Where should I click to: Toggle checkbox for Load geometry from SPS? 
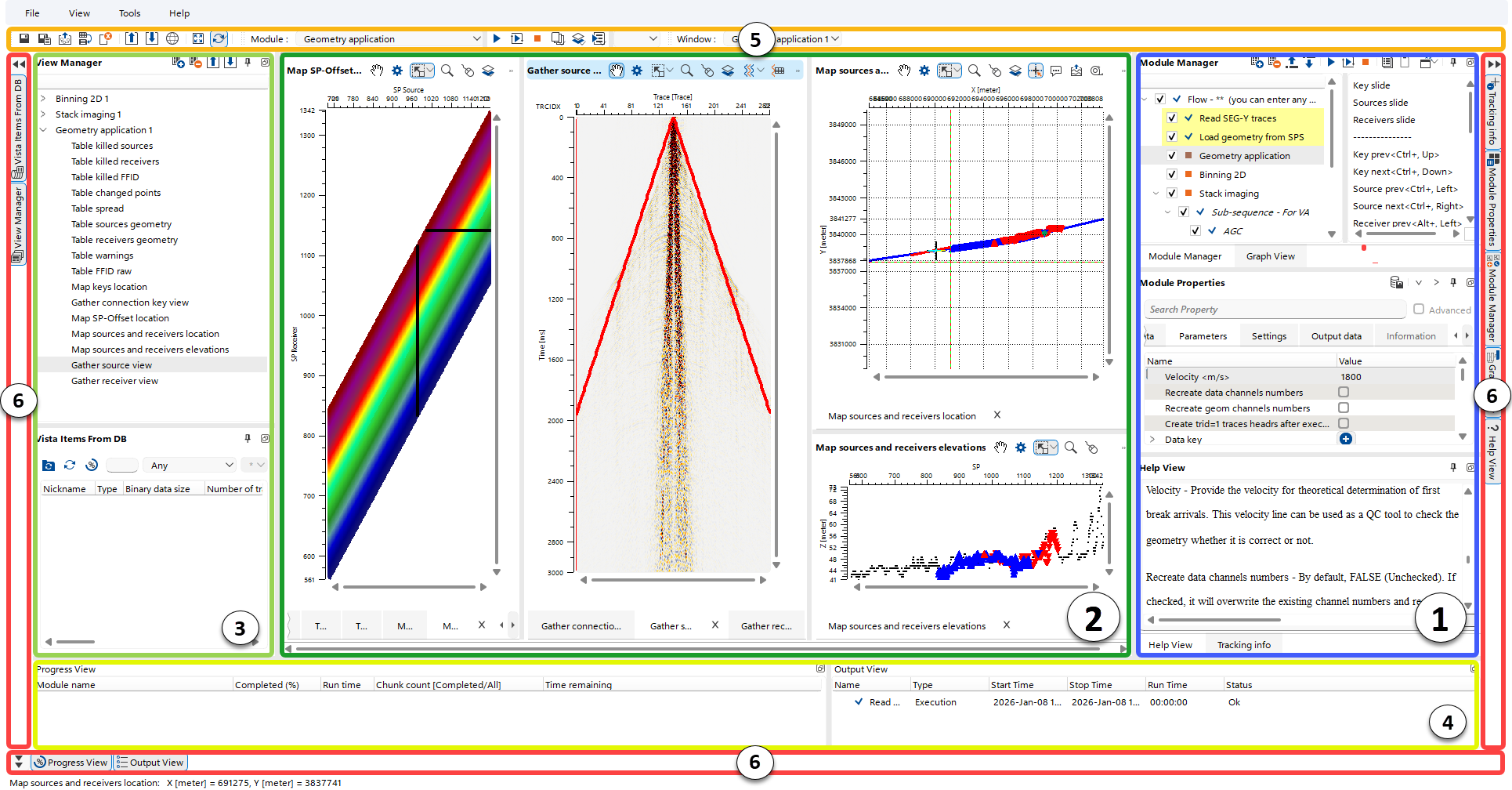1172,137
